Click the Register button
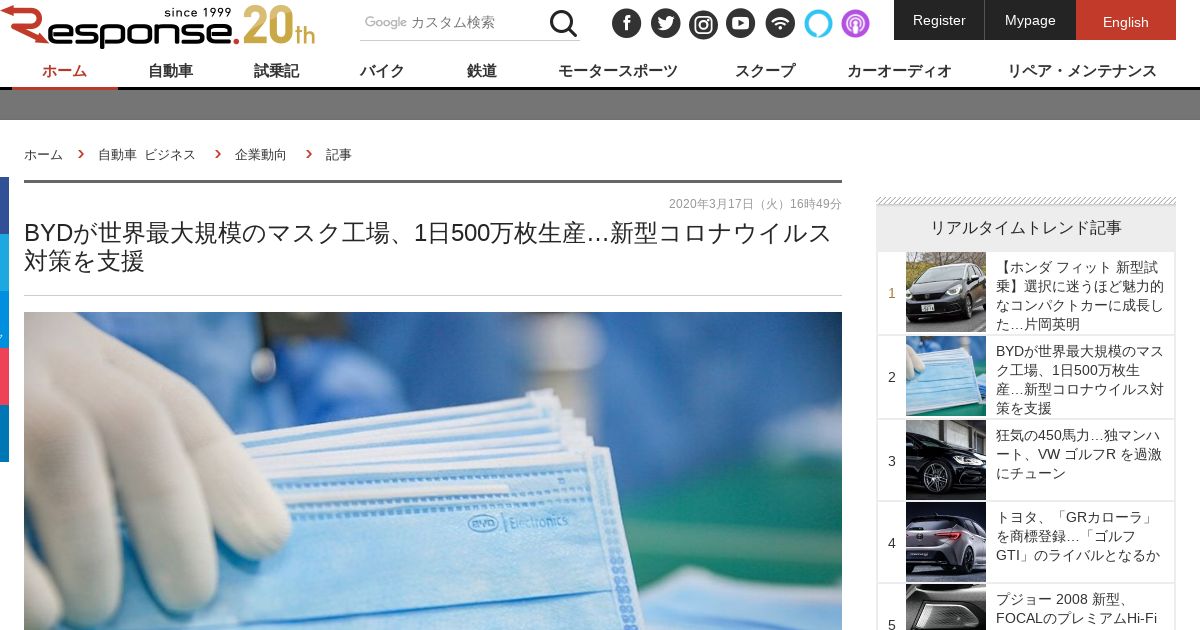Viewport: 1200px width, 630px height. 939,20
